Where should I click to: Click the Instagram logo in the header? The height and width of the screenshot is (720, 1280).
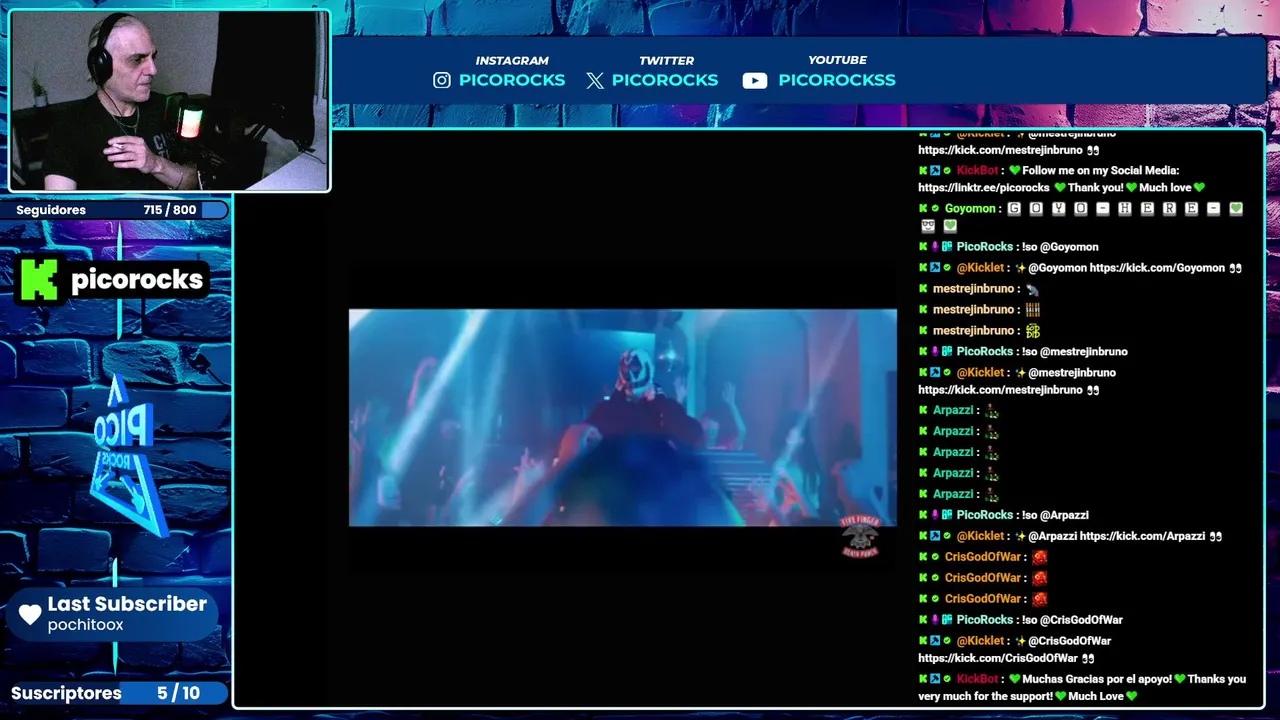[442, 80]
